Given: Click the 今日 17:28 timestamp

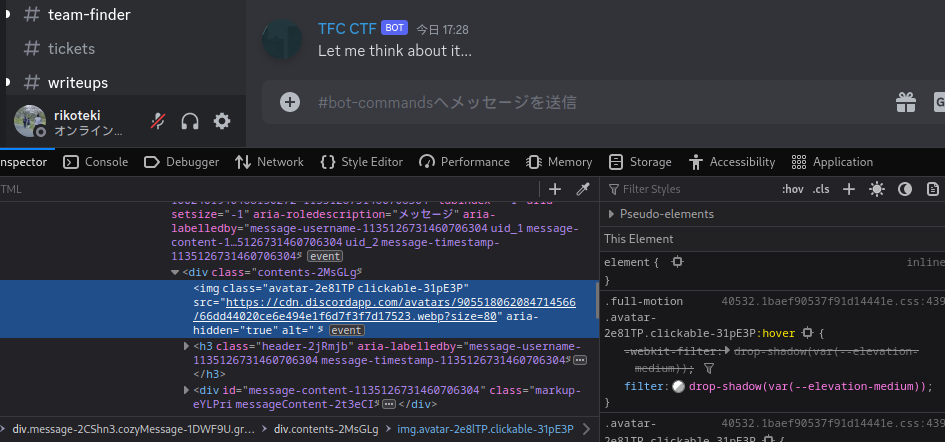Looking at the screenshot, I should [442, 30].
